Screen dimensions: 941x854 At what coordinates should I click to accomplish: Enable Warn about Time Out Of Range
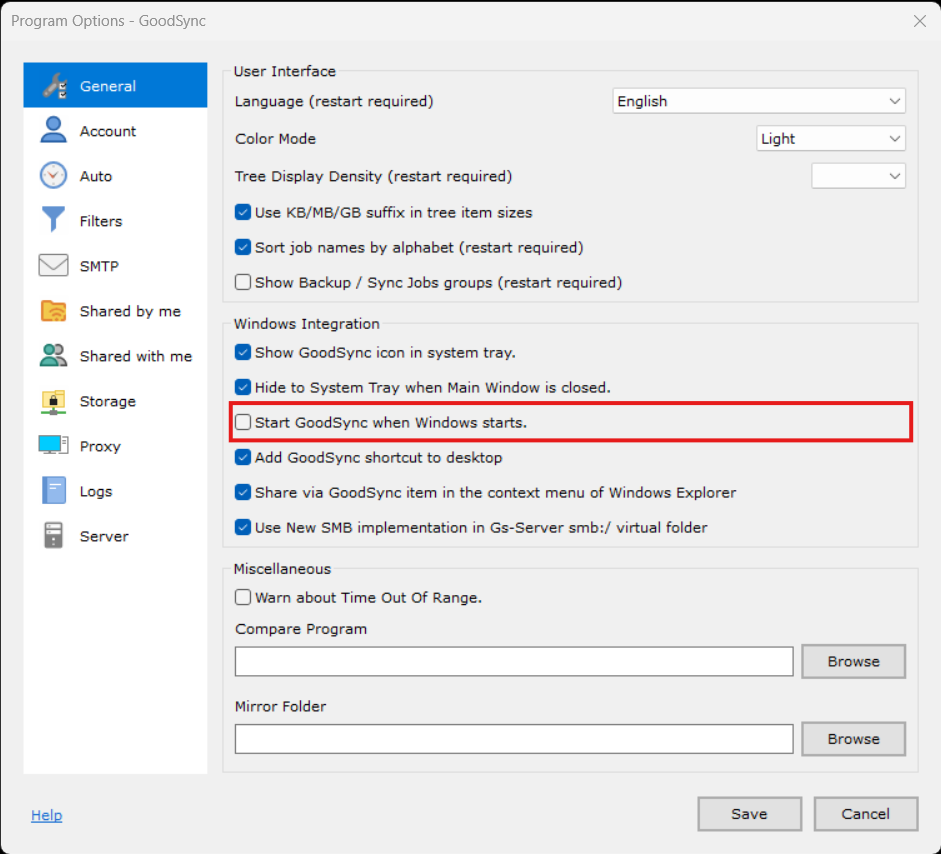pyautogui.click(x=243, y=598)
